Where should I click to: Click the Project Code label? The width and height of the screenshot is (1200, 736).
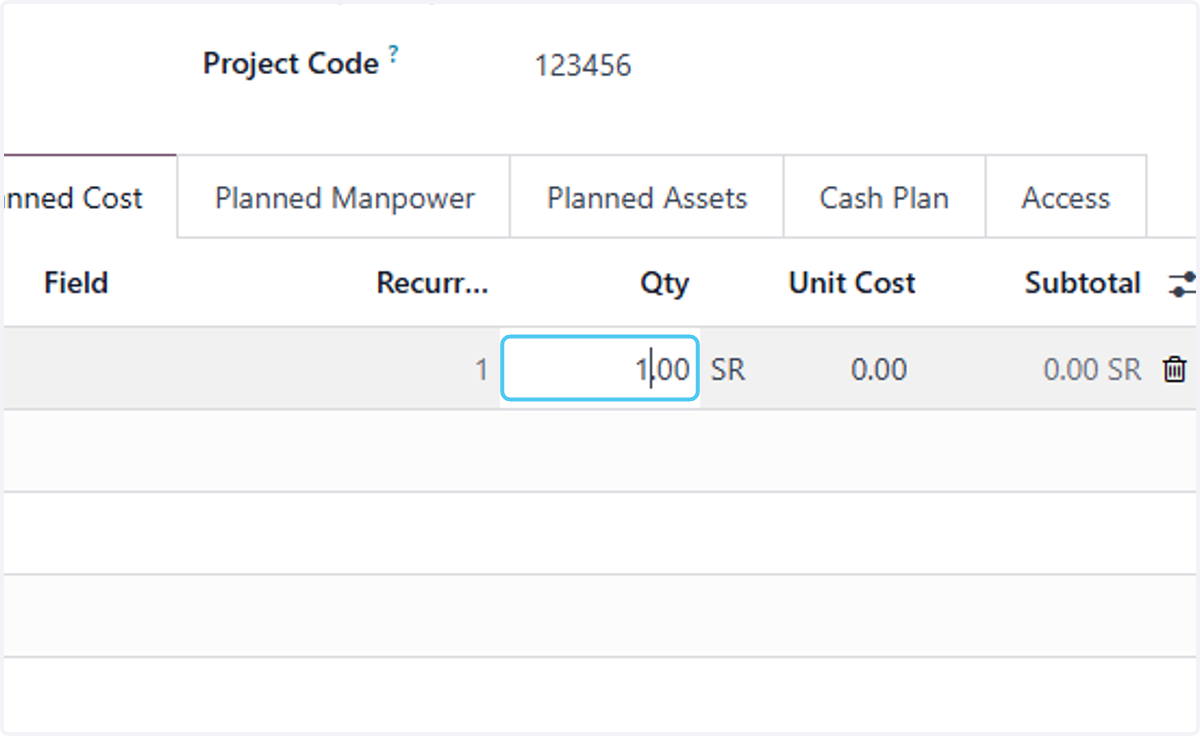pyautogui.click(x=291, y=64)
